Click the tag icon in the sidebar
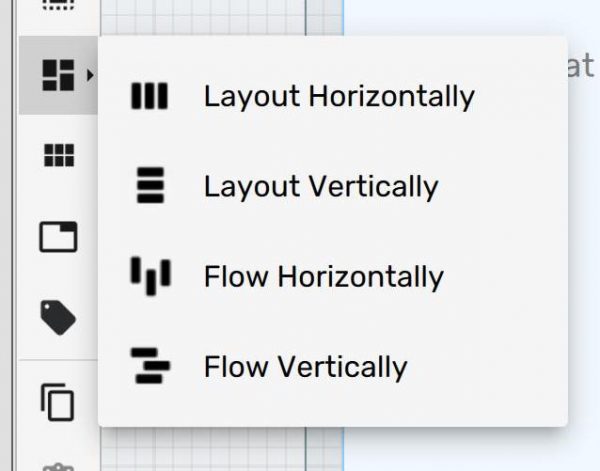 (58, 318)
